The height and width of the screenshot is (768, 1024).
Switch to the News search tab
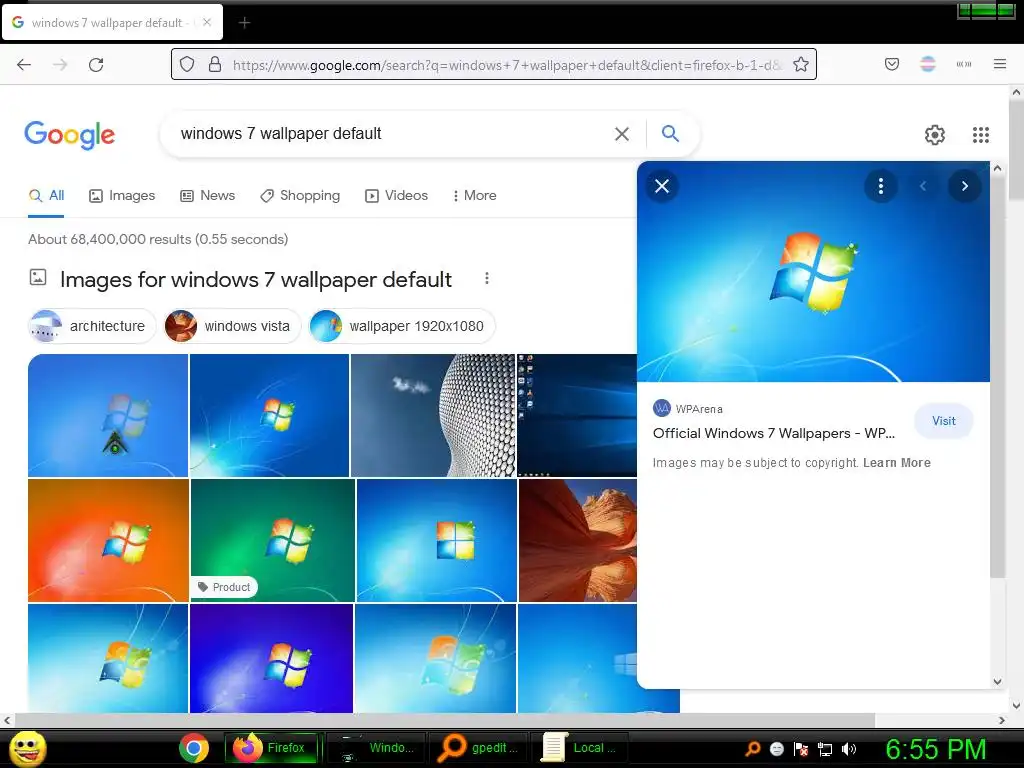click(x=208, y=195)
